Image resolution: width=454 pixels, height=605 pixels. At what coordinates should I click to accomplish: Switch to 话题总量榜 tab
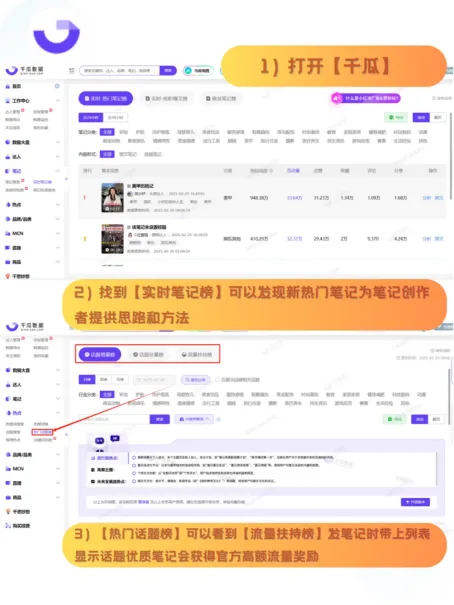click(x=148, y=354)
